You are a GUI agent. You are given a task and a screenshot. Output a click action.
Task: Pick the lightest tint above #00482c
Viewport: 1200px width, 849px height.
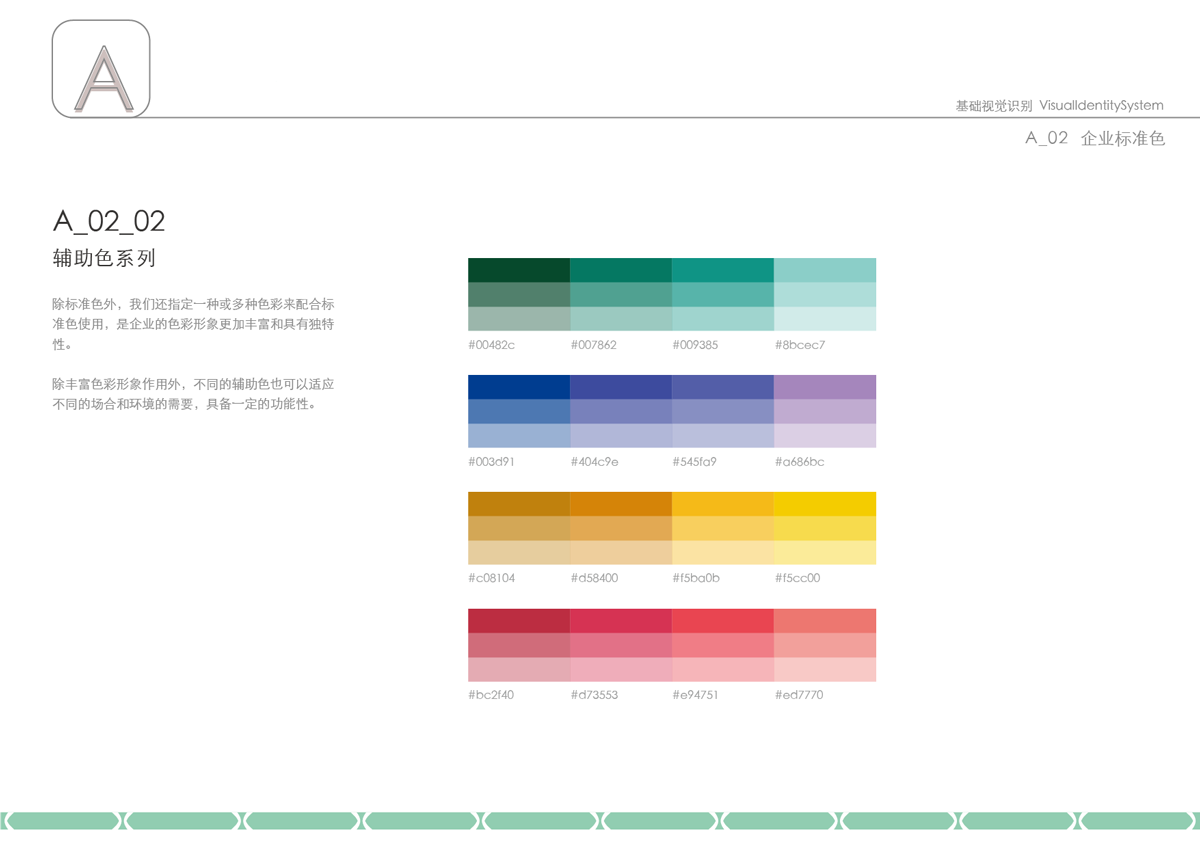pos(519,319)
